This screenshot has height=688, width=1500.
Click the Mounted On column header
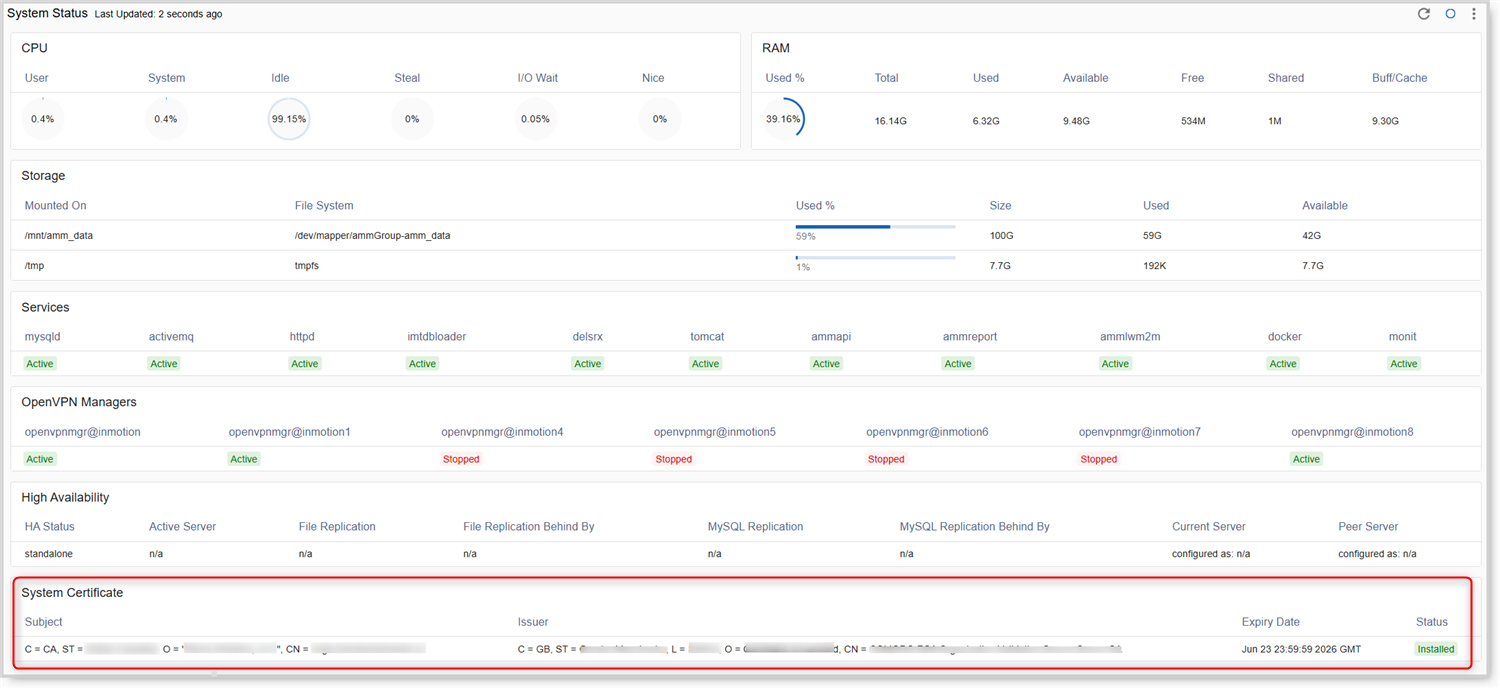tap(56, 206)
